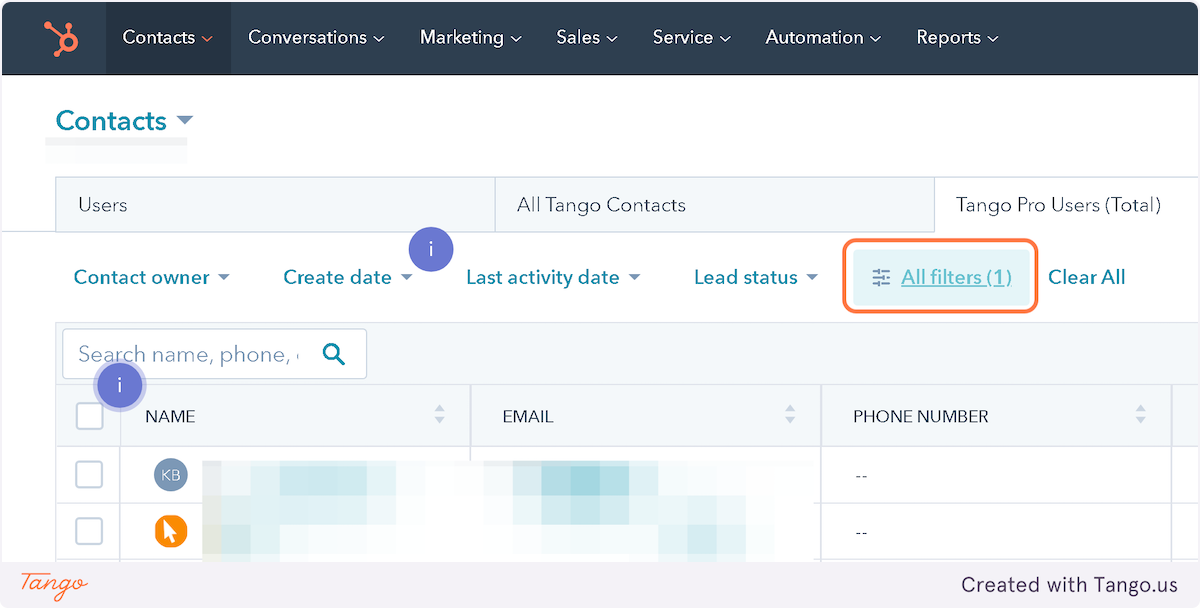Open the Sales navigation menu
The width and height of the screenshot is (1200, 608).
tap(587, 37)
